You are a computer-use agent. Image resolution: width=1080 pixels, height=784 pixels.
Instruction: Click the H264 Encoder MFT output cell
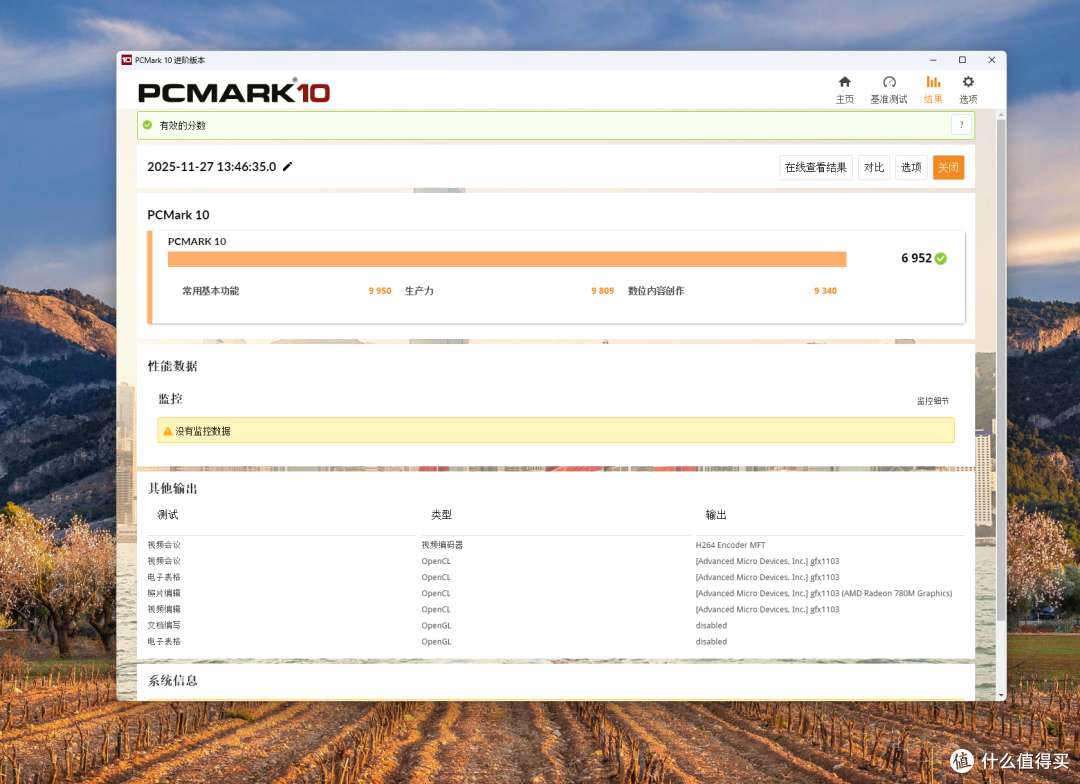pos(730,545)
